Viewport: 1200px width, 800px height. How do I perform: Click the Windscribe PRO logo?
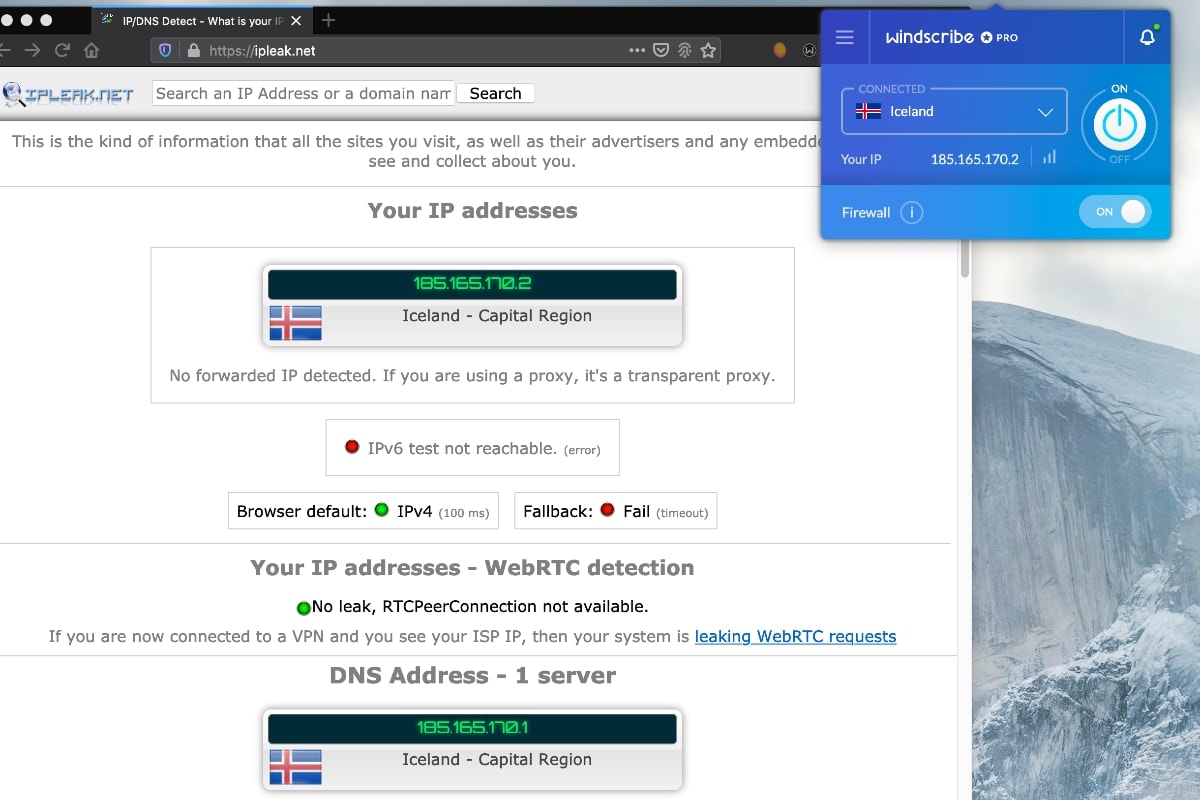coord(951,37)
